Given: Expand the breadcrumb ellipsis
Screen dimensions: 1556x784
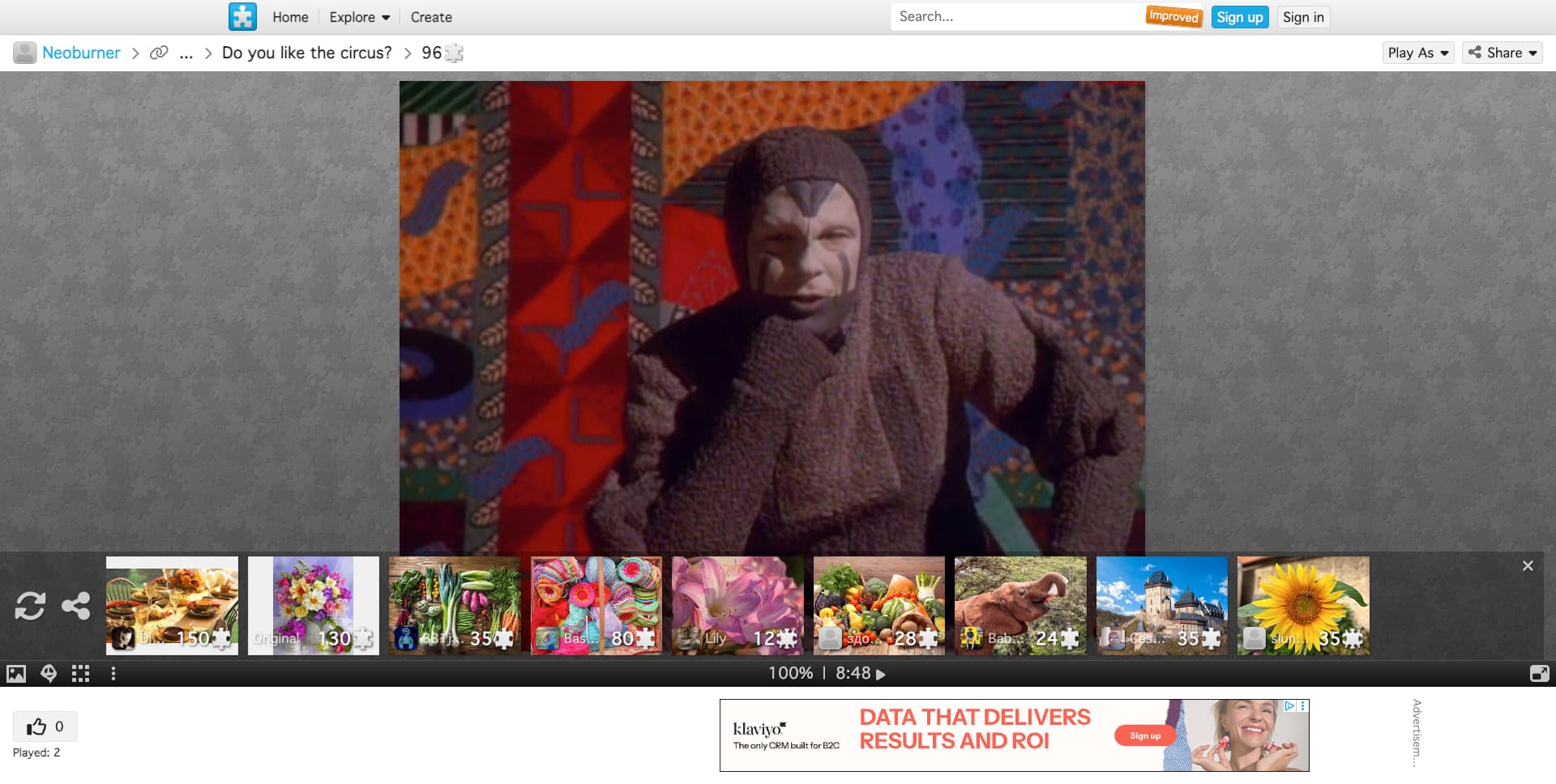Looking at the screenshot, I should pos(186,53).
